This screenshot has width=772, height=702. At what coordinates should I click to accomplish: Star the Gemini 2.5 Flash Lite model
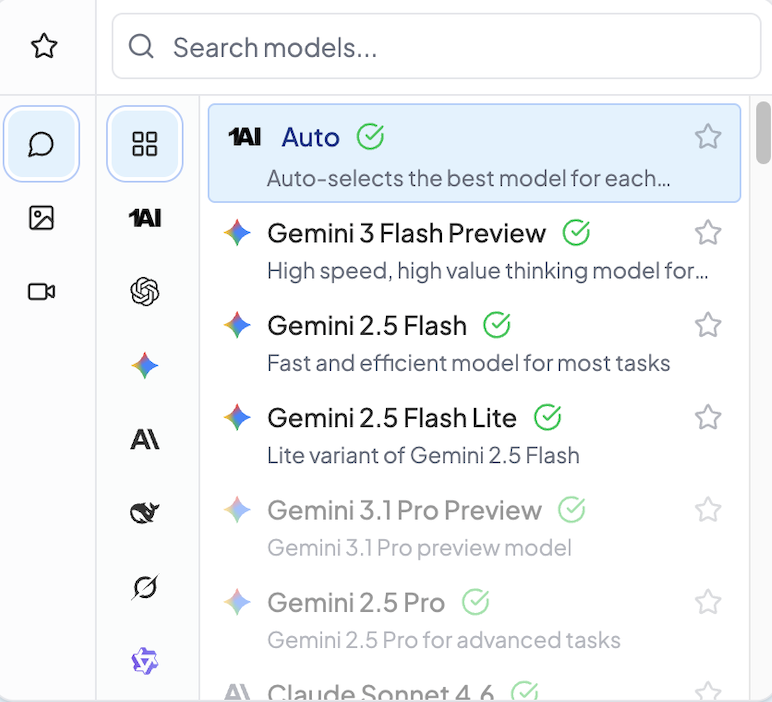click(708, 417)
